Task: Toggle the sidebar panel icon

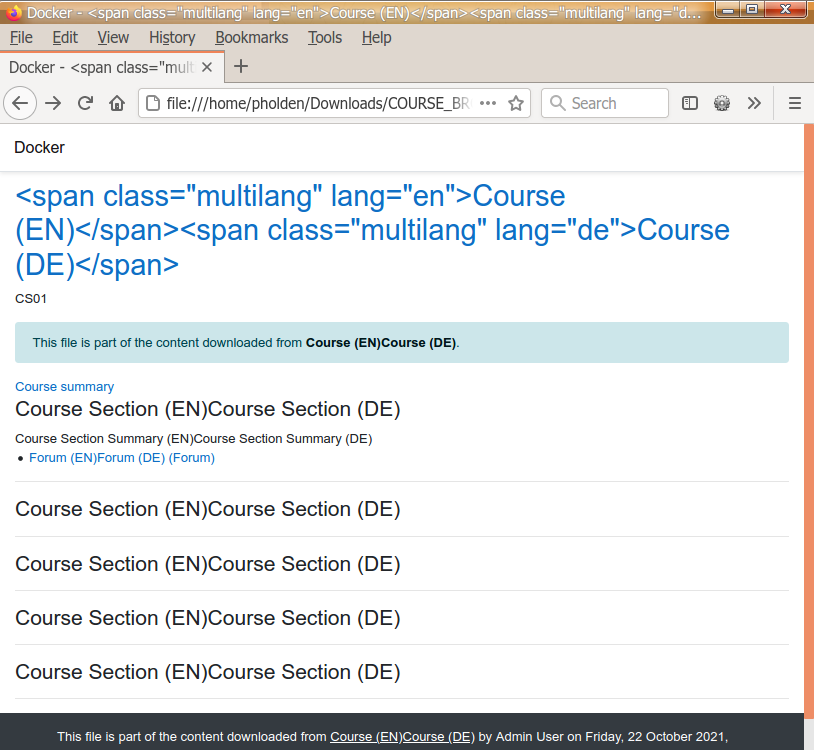Action: pyautogui.click(x=689, y=103)
